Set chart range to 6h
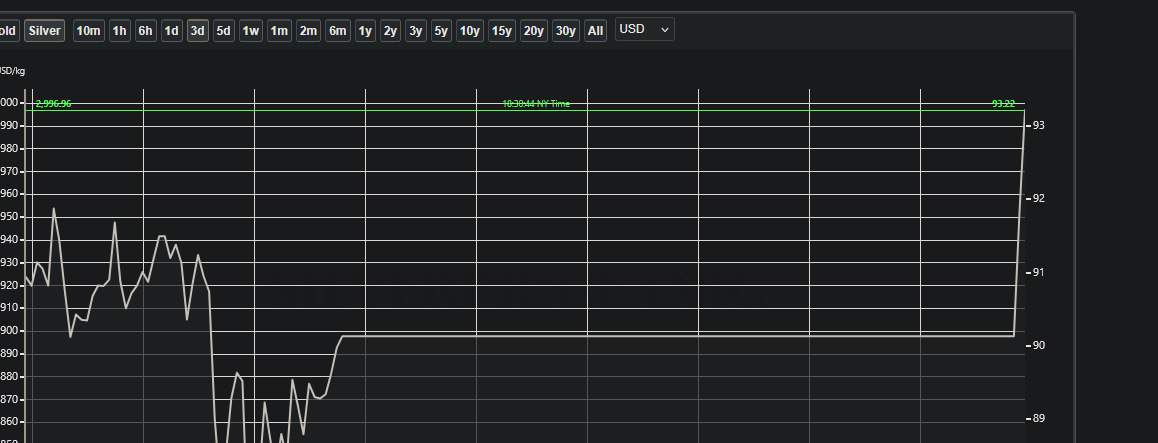Image resolution: width=1158 pixels, height=443 pixels. (145, 31)
